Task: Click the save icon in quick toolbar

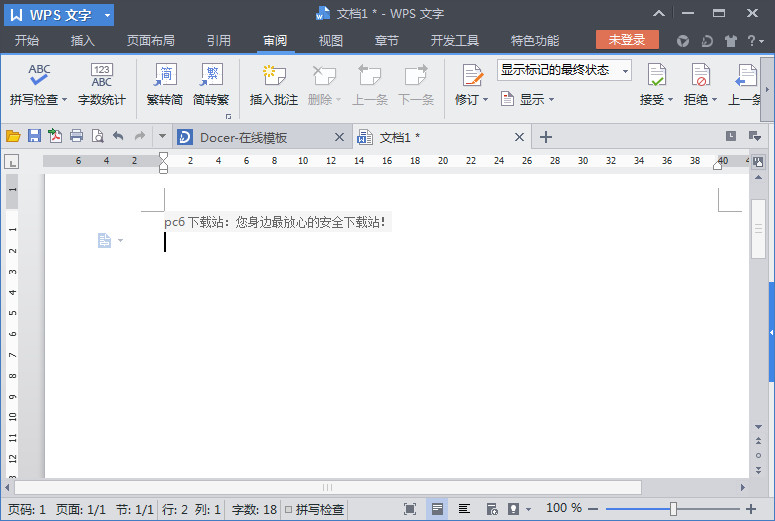Action: [34, 136]
